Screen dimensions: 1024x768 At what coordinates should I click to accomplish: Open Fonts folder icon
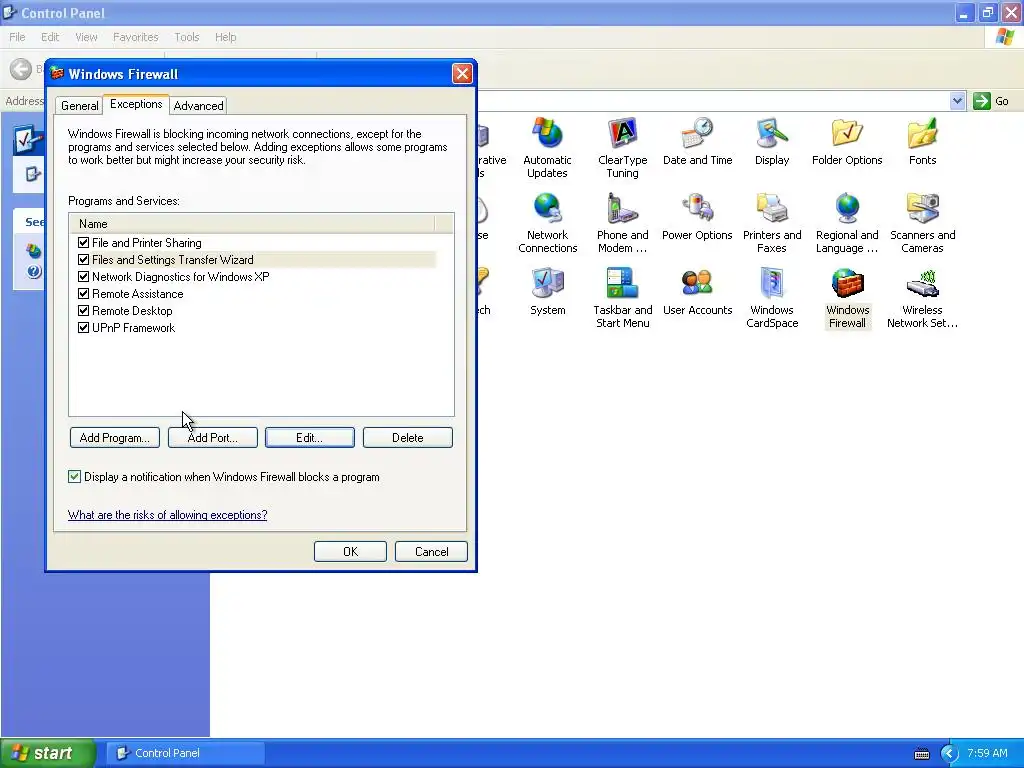tap(922, 142)
